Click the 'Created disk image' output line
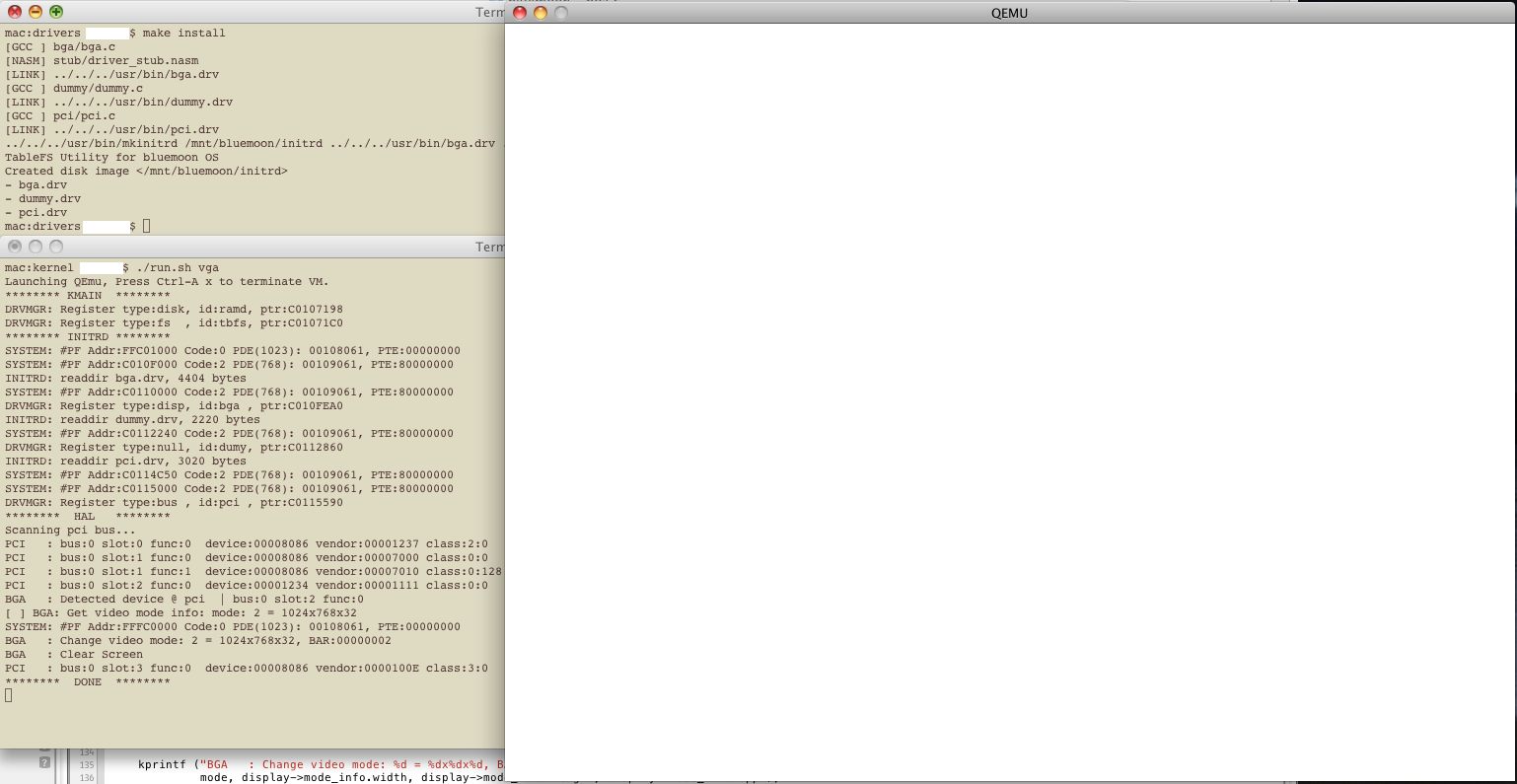This screenshot has height=784, width=1517. (147, 171)
